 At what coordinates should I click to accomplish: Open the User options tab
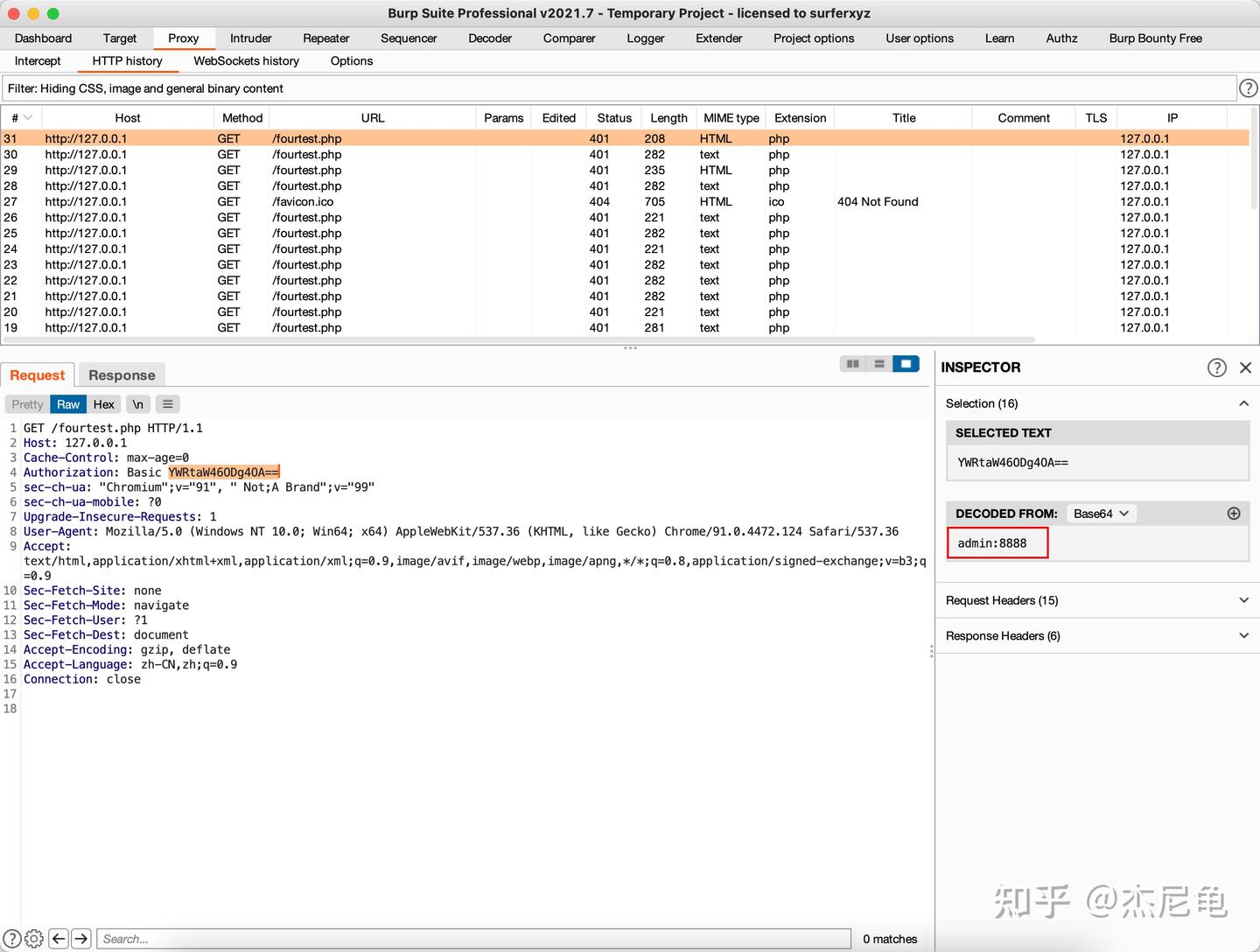920,38
